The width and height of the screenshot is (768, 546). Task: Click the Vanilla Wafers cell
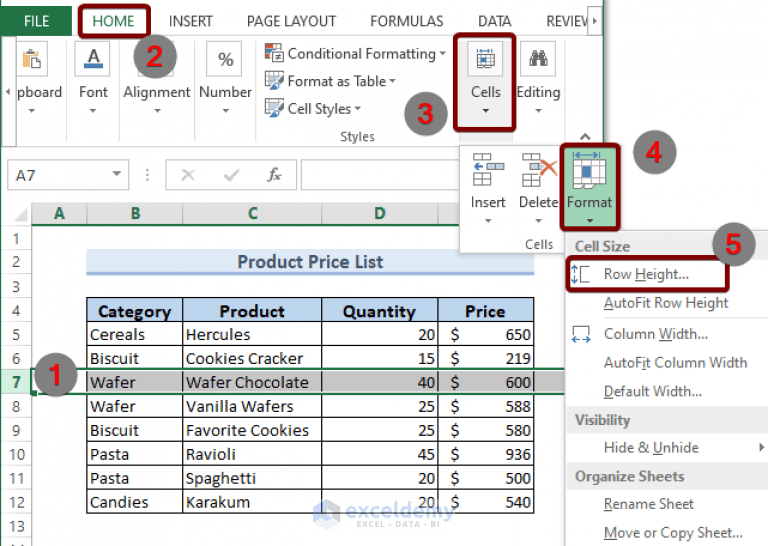(252, 406)
